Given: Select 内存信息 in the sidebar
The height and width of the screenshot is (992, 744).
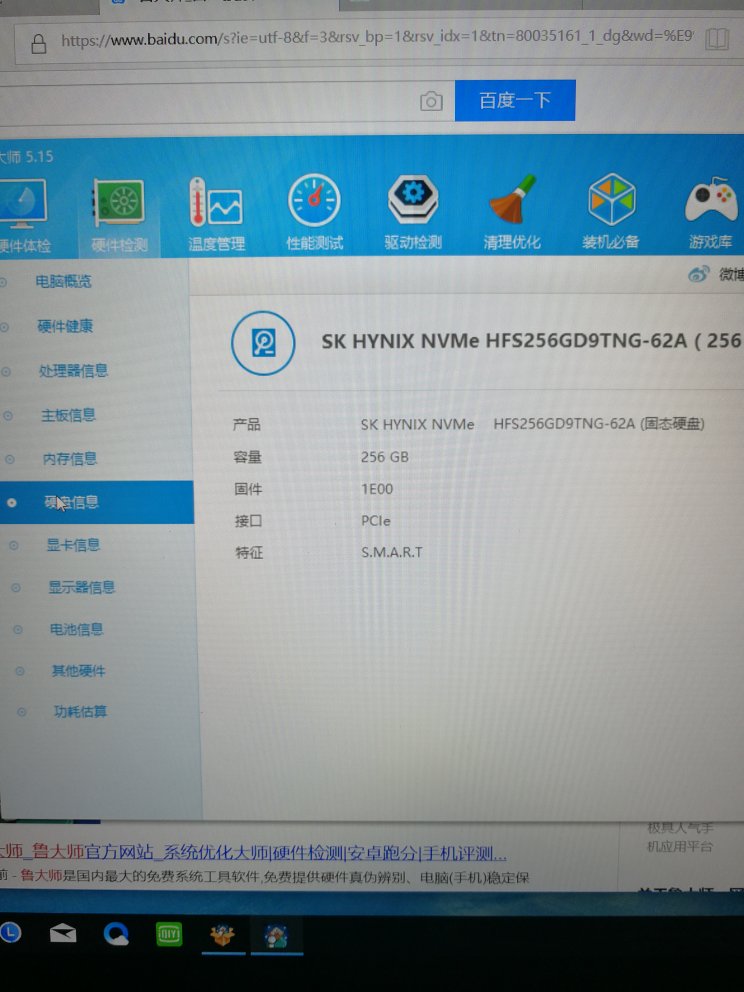Looking at the screenshot, I should click(x=70, y=459).
